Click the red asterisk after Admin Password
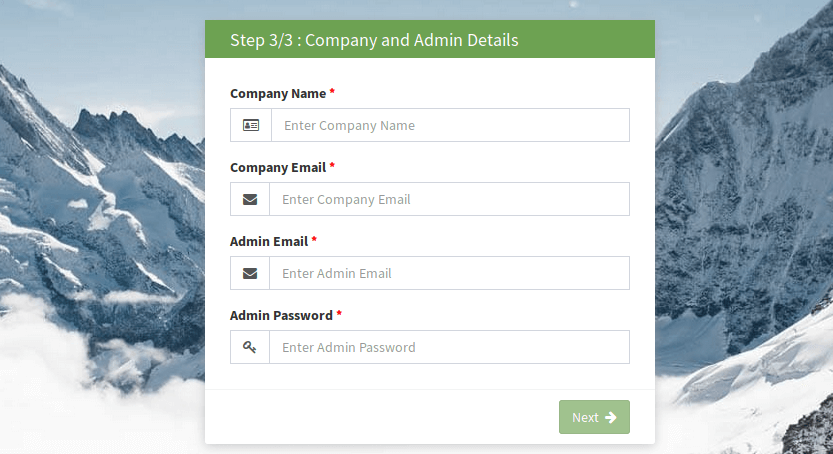 [339, 315]
